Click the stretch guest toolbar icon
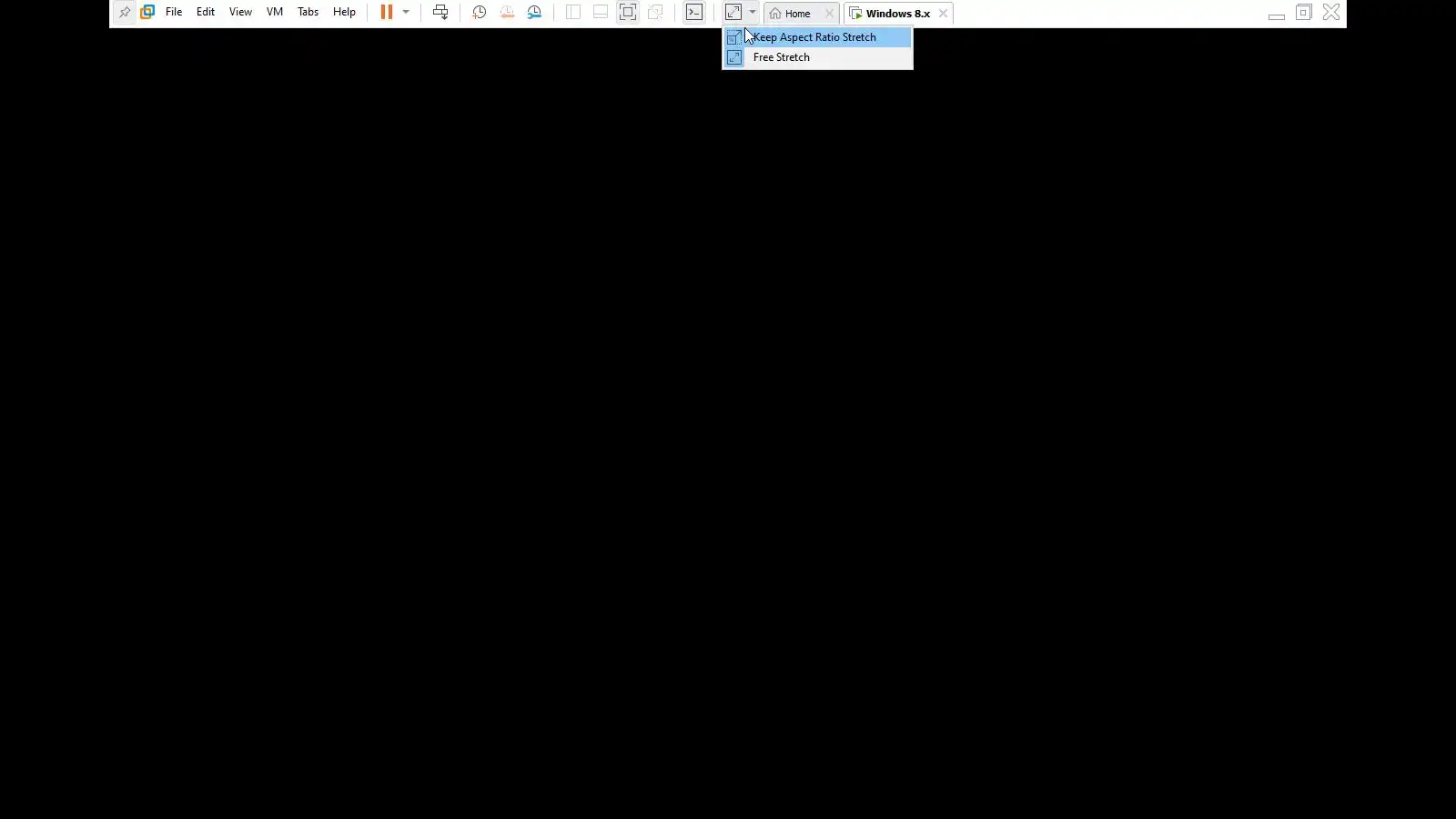The image size is (1456, 819). click(733, 13)
